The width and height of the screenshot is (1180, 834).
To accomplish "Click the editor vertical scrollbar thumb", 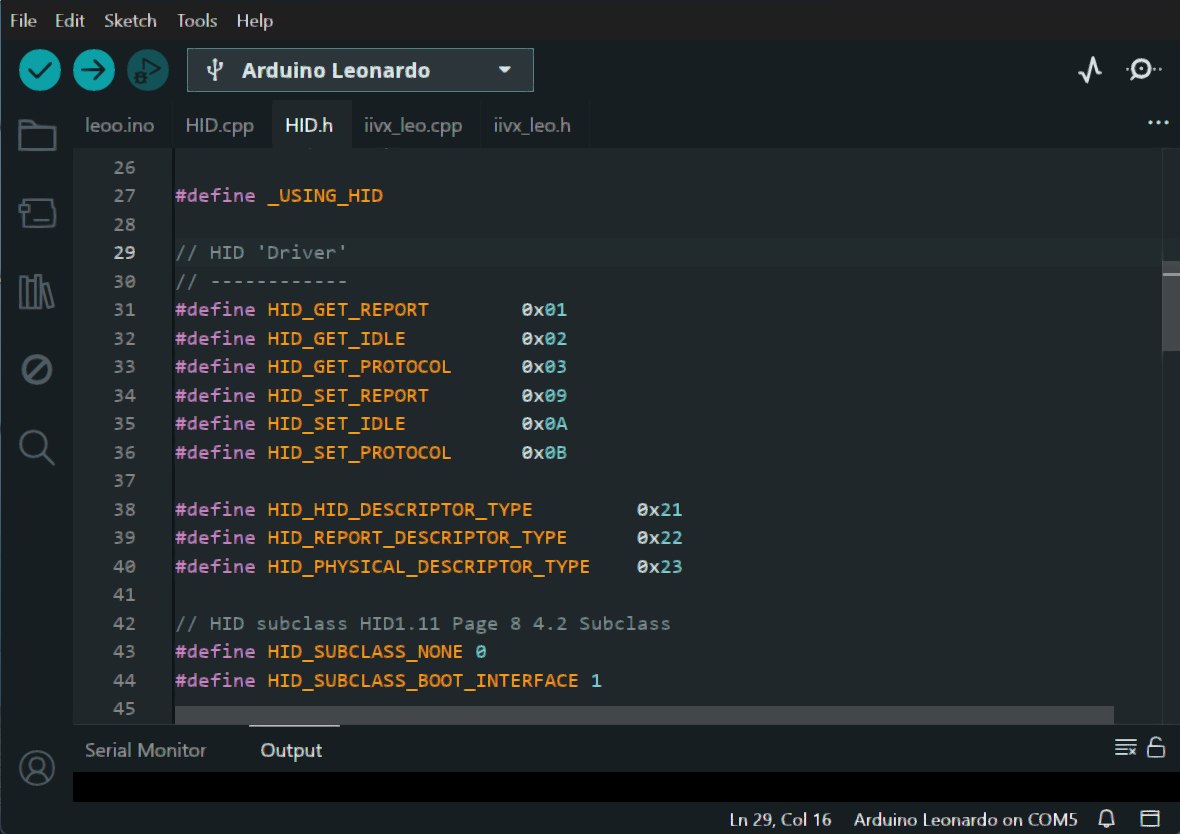I will pyautogui.click(x=1170, y=306).
